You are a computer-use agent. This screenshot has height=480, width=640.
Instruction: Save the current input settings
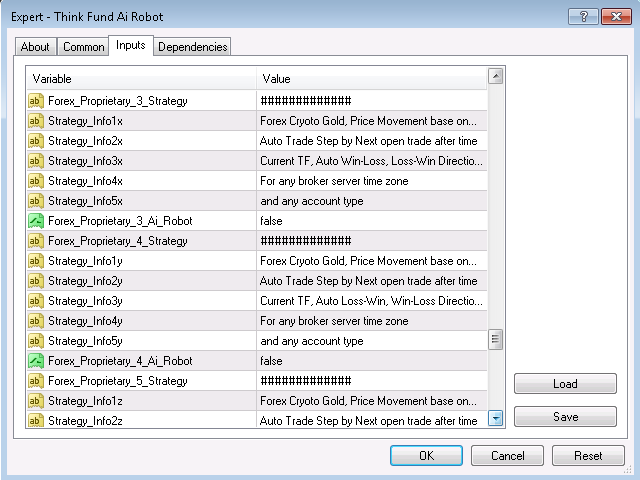(565, 417)
